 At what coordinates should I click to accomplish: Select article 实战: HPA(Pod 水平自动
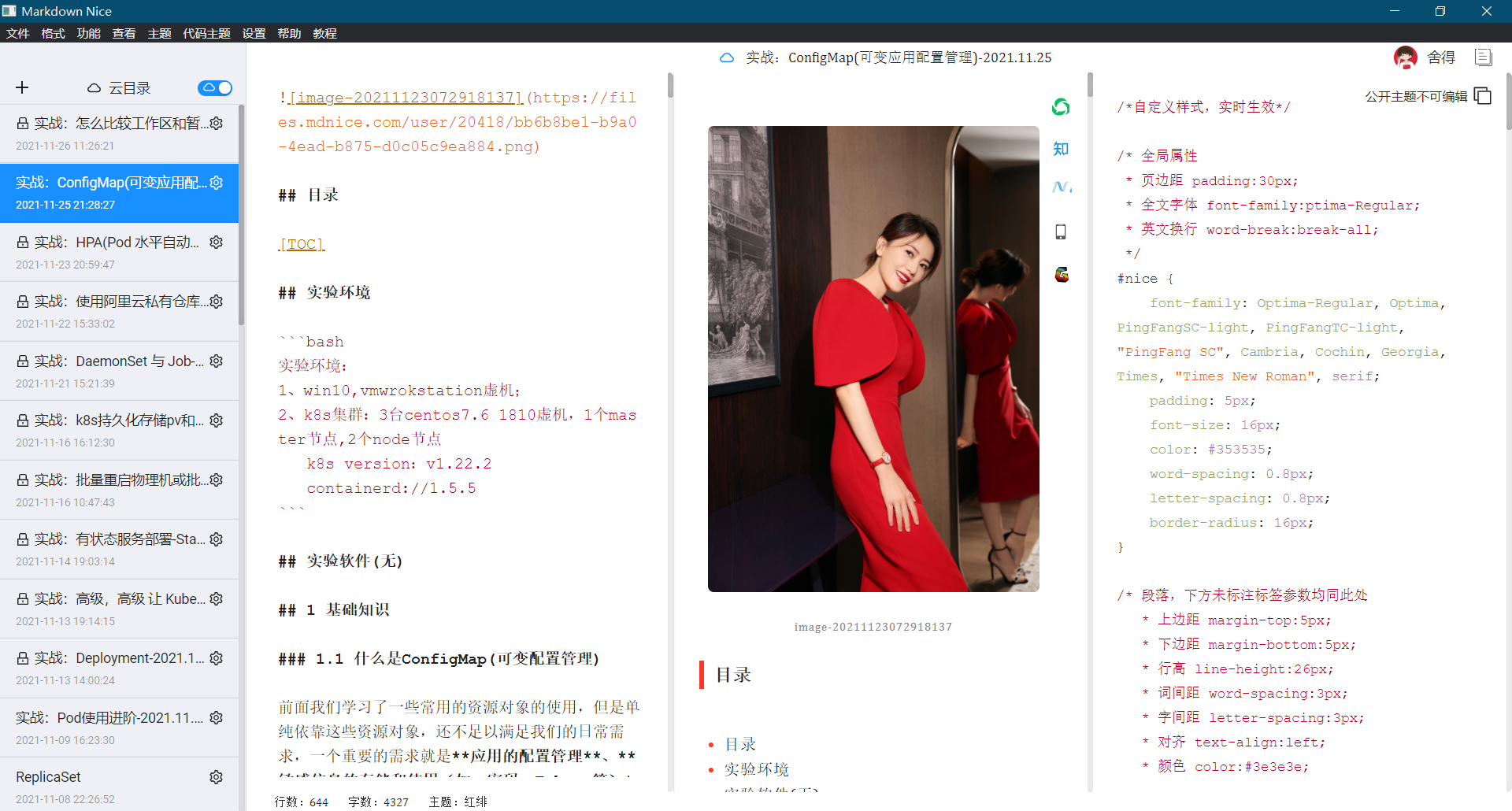pos(119,252)
